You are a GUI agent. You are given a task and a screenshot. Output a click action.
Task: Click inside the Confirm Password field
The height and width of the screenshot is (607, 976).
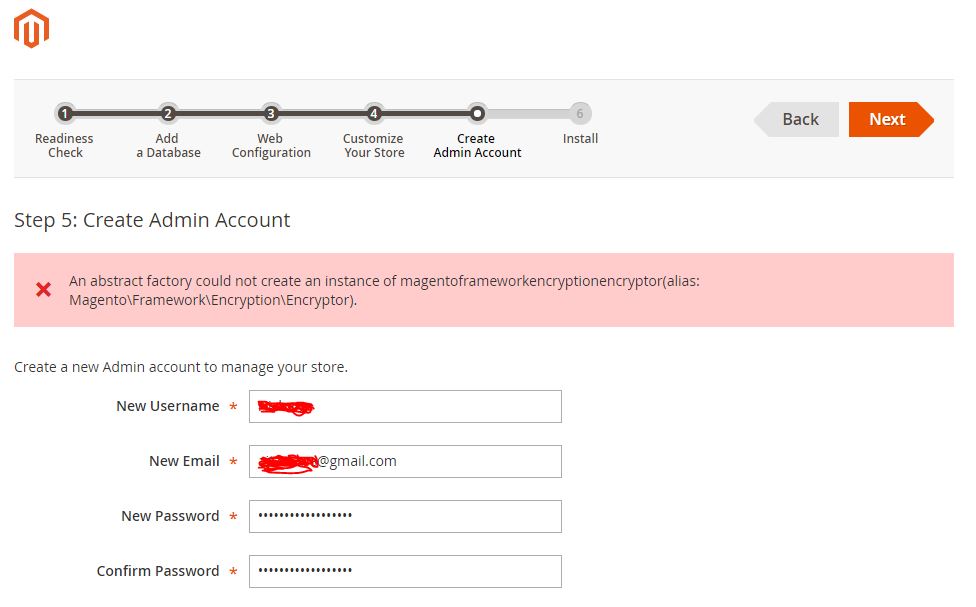coord(405,571)
